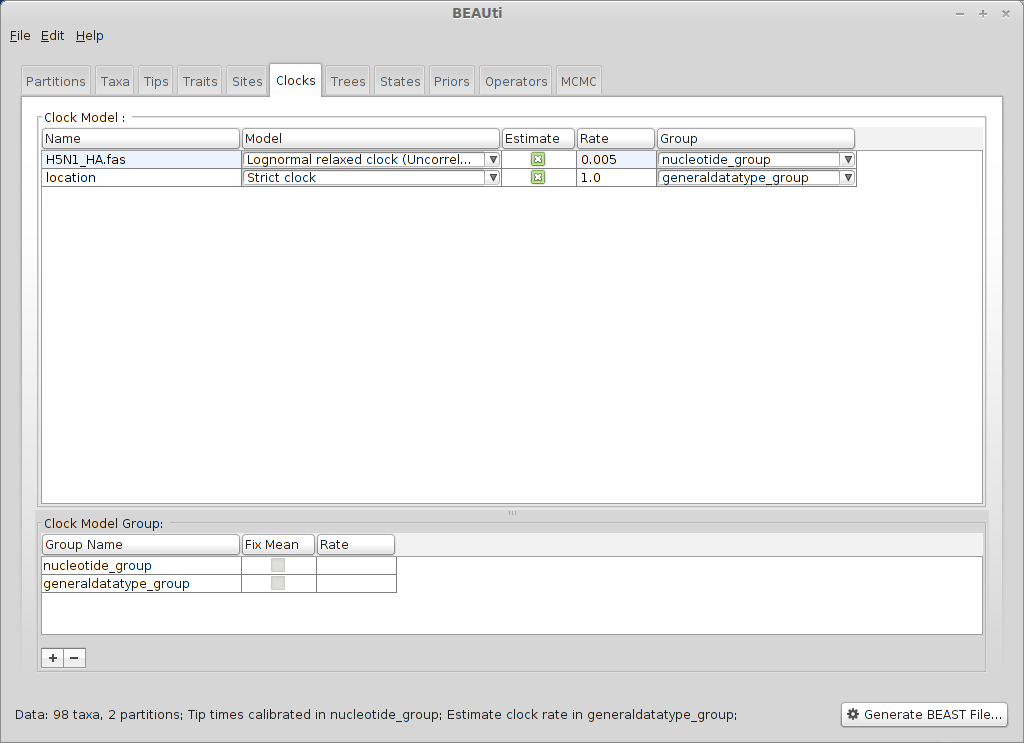The image size is (1024, 743).
Task: Click the minus button to remove clock group
Action: coord(74,657)
